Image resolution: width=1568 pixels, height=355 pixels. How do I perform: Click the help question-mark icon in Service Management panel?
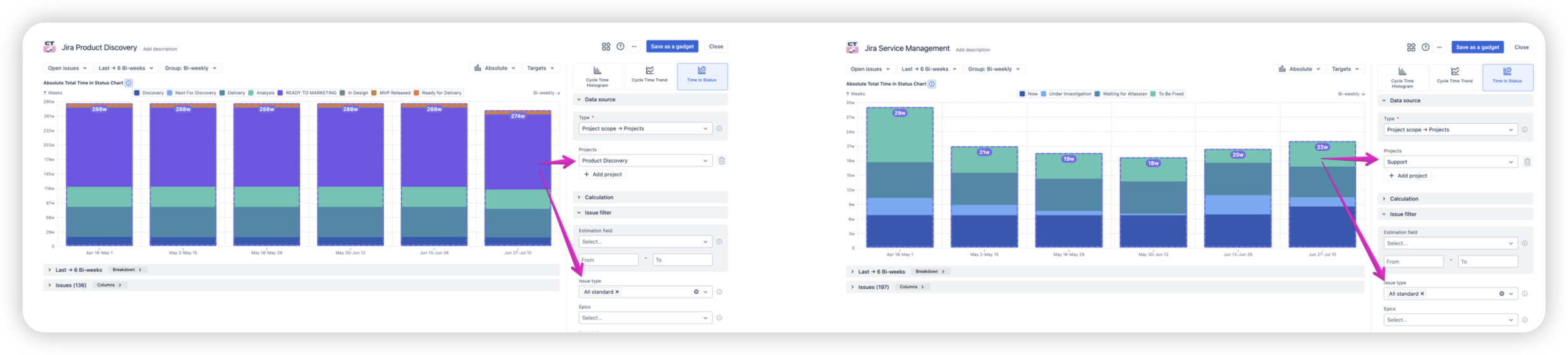(x=1425, y=47)
